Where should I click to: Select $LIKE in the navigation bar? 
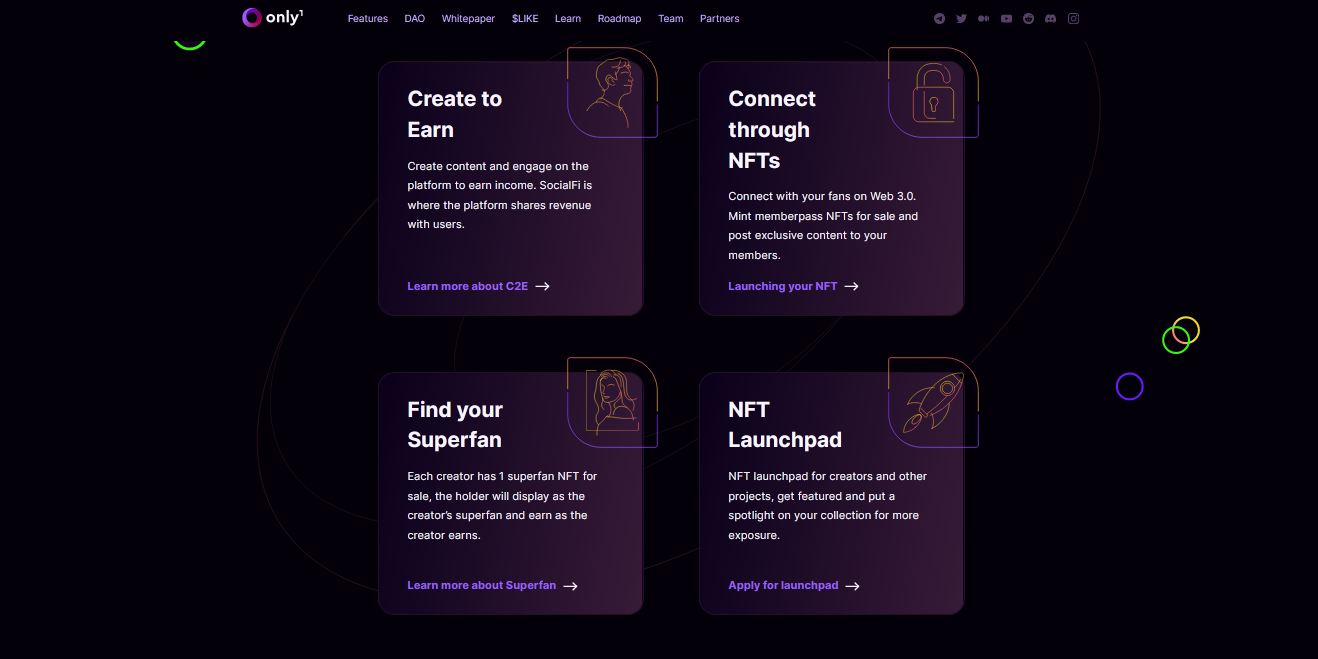[x=525, y=19]
